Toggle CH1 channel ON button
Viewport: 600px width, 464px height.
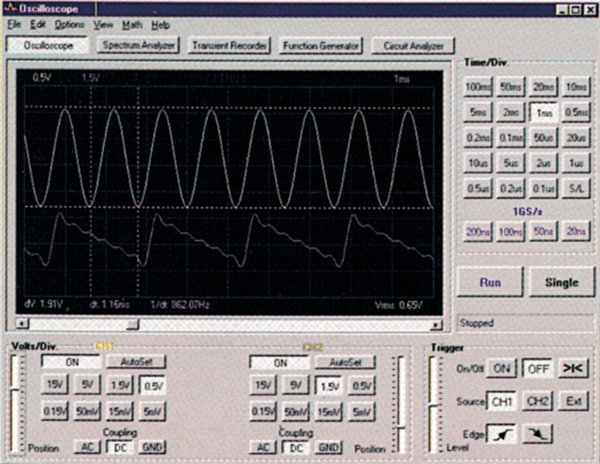click(x=71, y=362)
